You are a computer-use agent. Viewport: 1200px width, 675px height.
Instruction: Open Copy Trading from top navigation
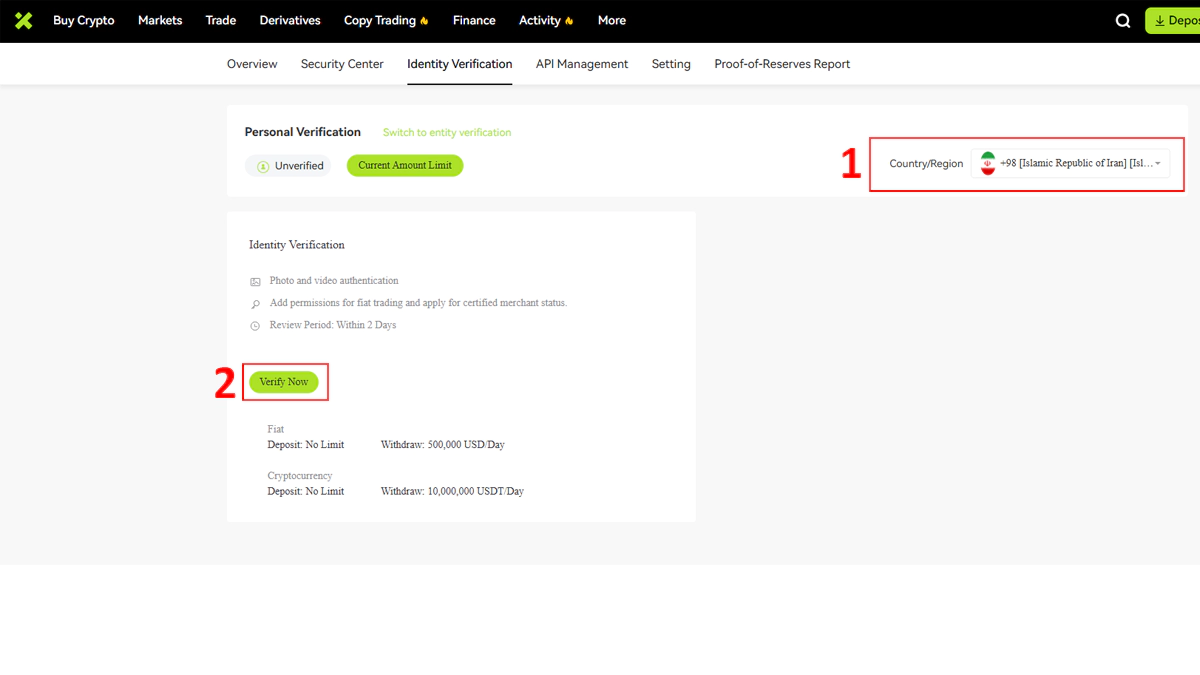385,20
